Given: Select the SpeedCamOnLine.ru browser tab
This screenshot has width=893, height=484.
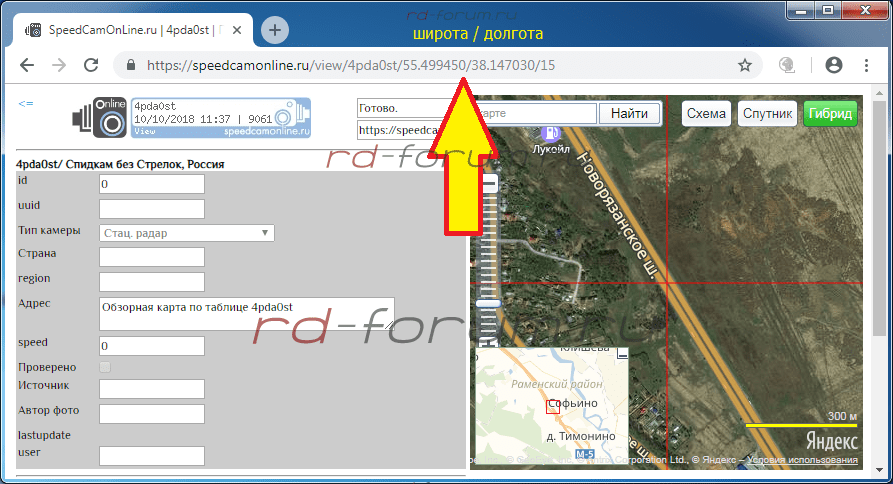Looking at the screenshot, I should 134,30.
